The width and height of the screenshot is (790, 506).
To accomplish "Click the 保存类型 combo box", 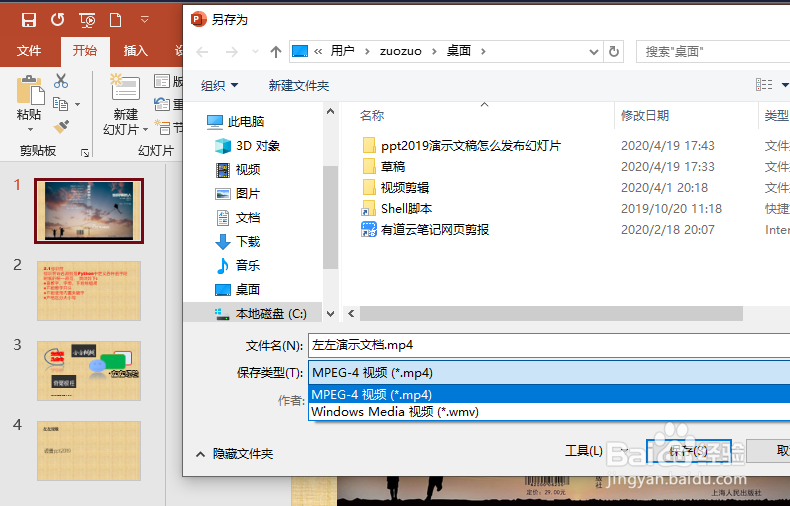I will tap(549, 373).
